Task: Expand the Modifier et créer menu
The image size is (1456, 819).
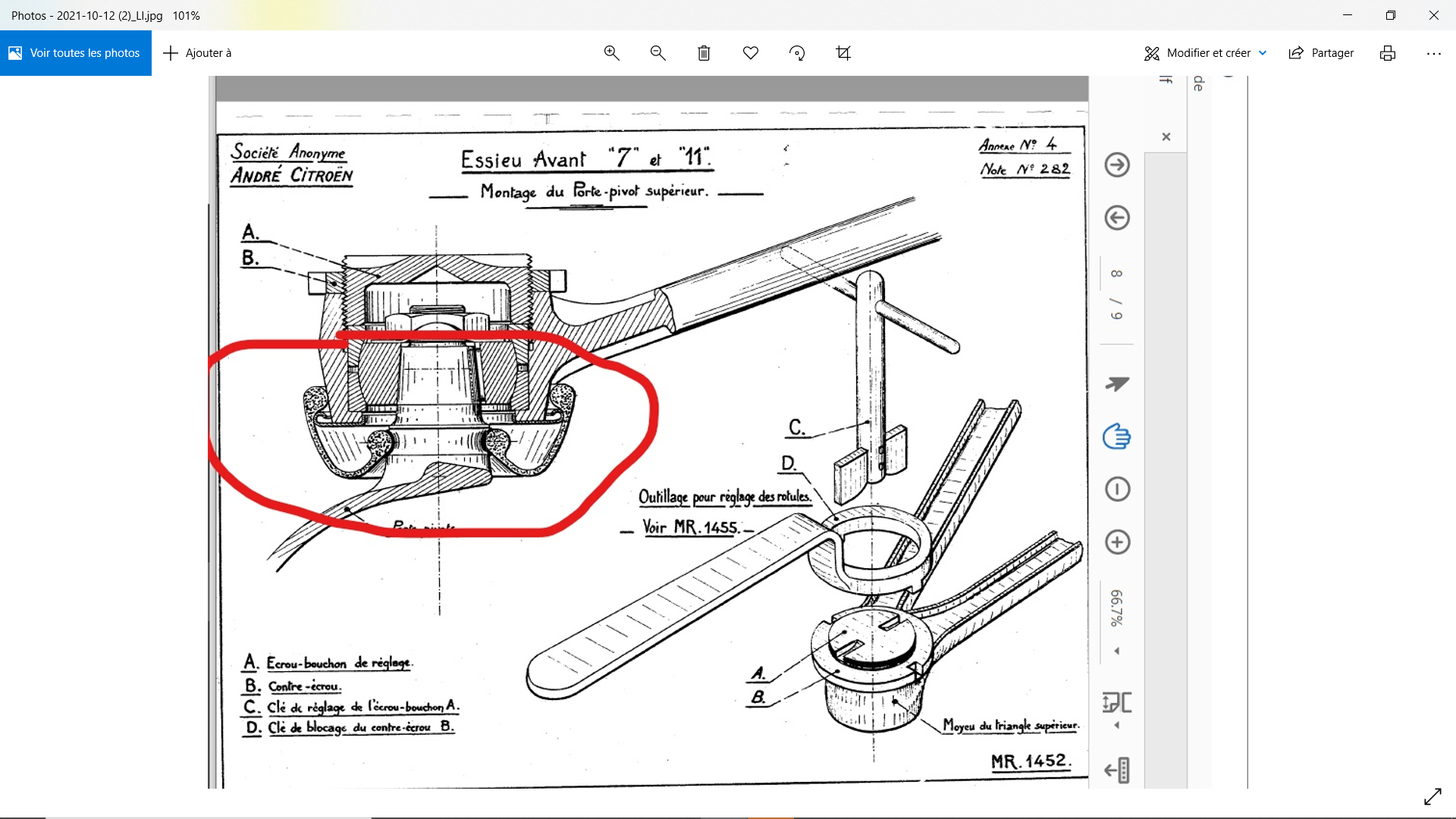Action: 1205,53
